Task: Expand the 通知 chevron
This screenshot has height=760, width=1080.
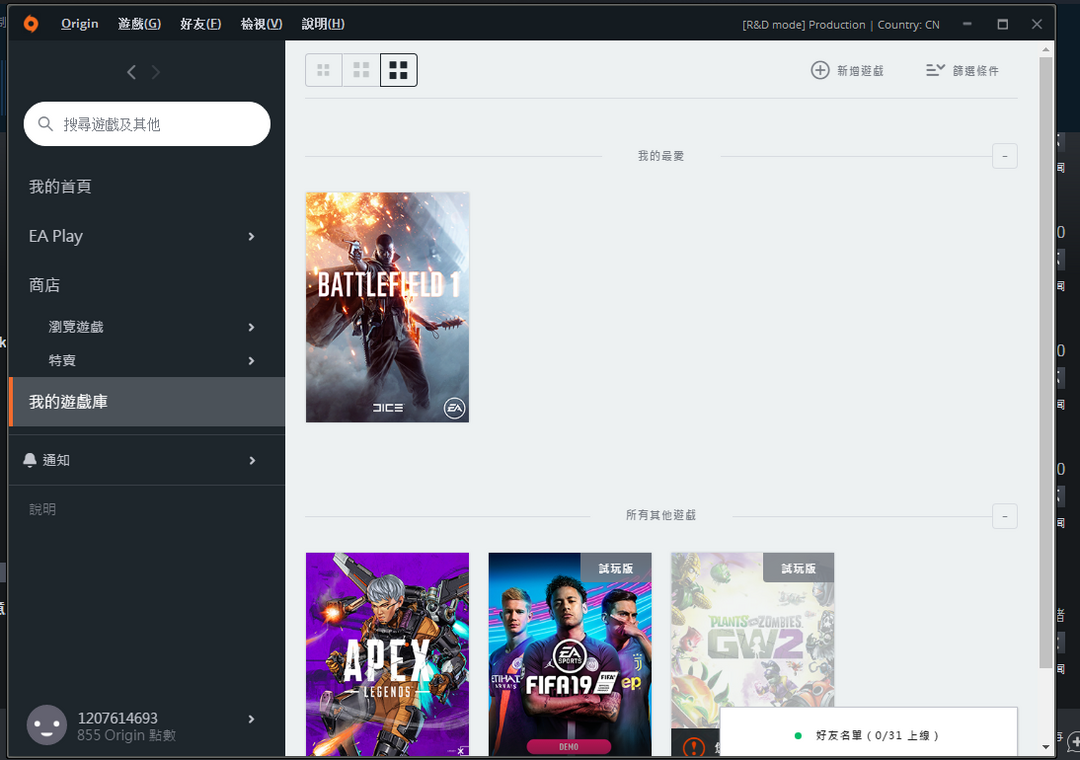Action: [252, 460]
